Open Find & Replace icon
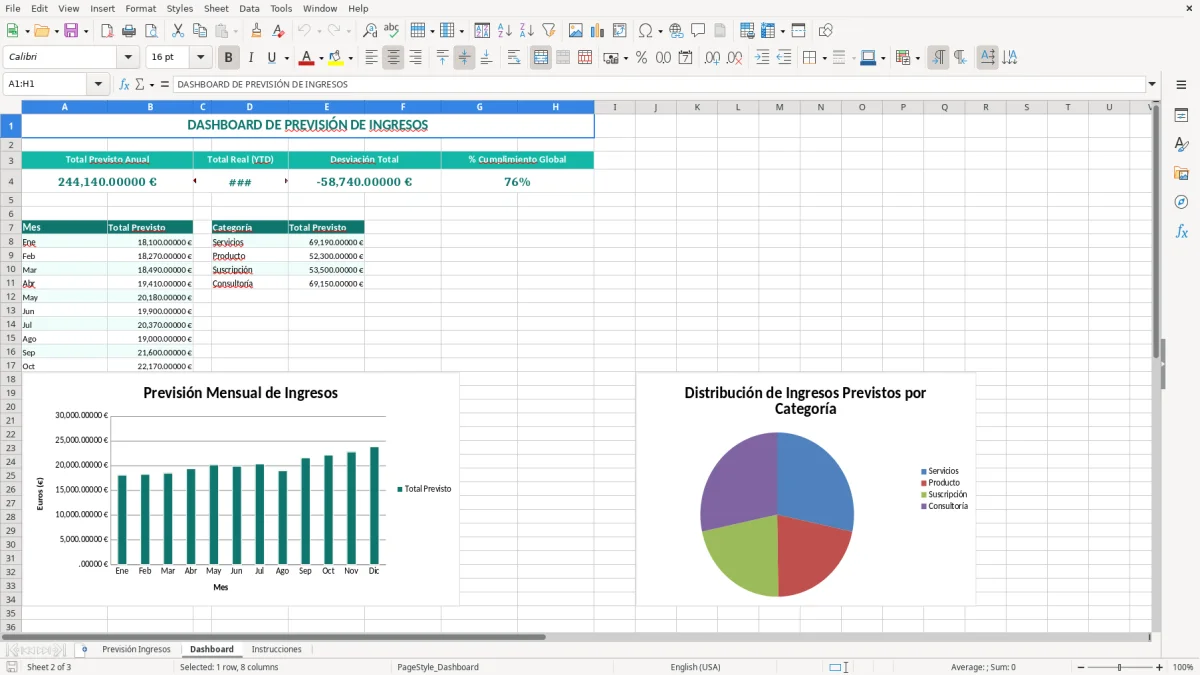The height and width of the screenshot is (675, 1200). [x=370, y=31]
